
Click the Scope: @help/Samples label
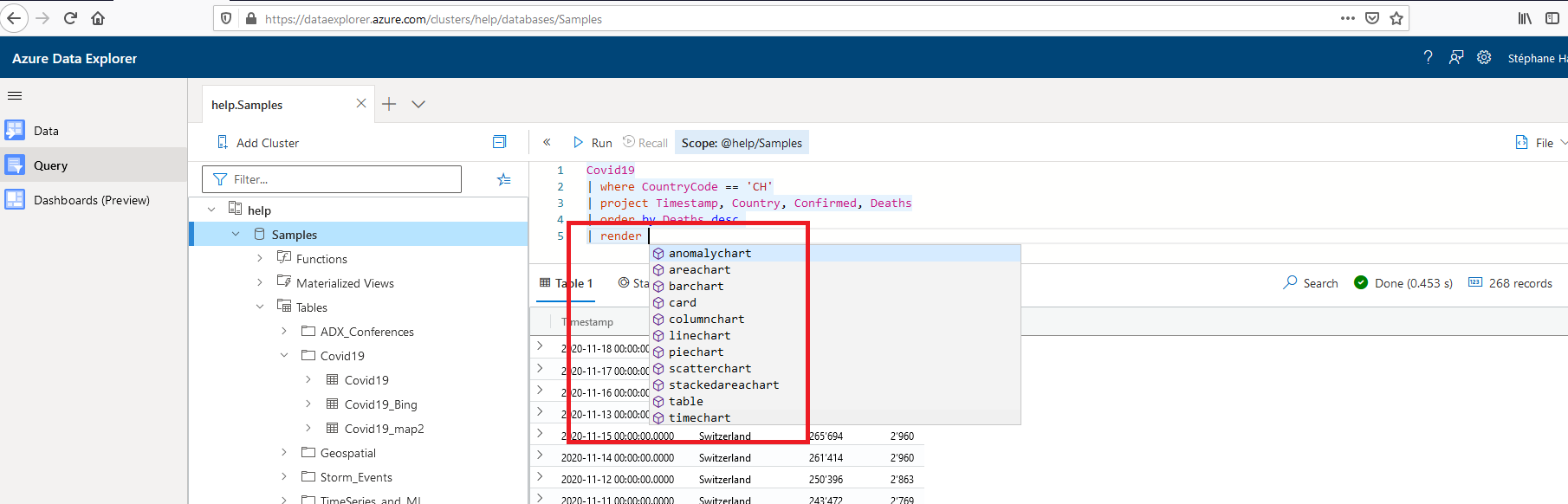tap(742, 143)
